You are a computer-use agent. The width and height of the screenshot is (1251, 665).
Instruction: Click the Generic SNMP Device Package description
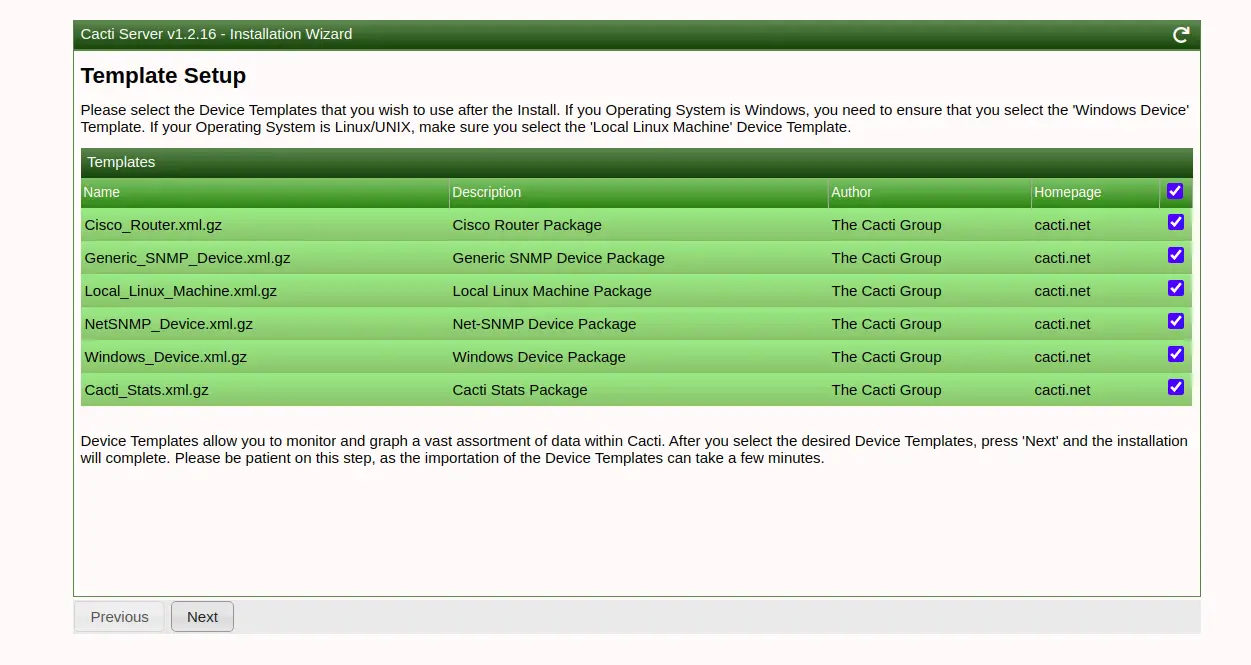coord(558,258)
